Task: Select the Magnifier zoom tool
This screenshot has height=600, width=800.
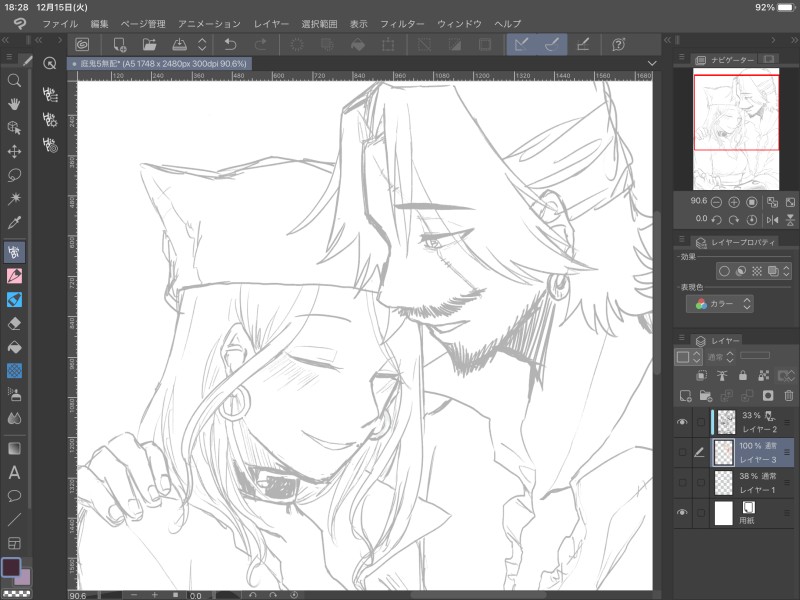Action: coord(15,81)
